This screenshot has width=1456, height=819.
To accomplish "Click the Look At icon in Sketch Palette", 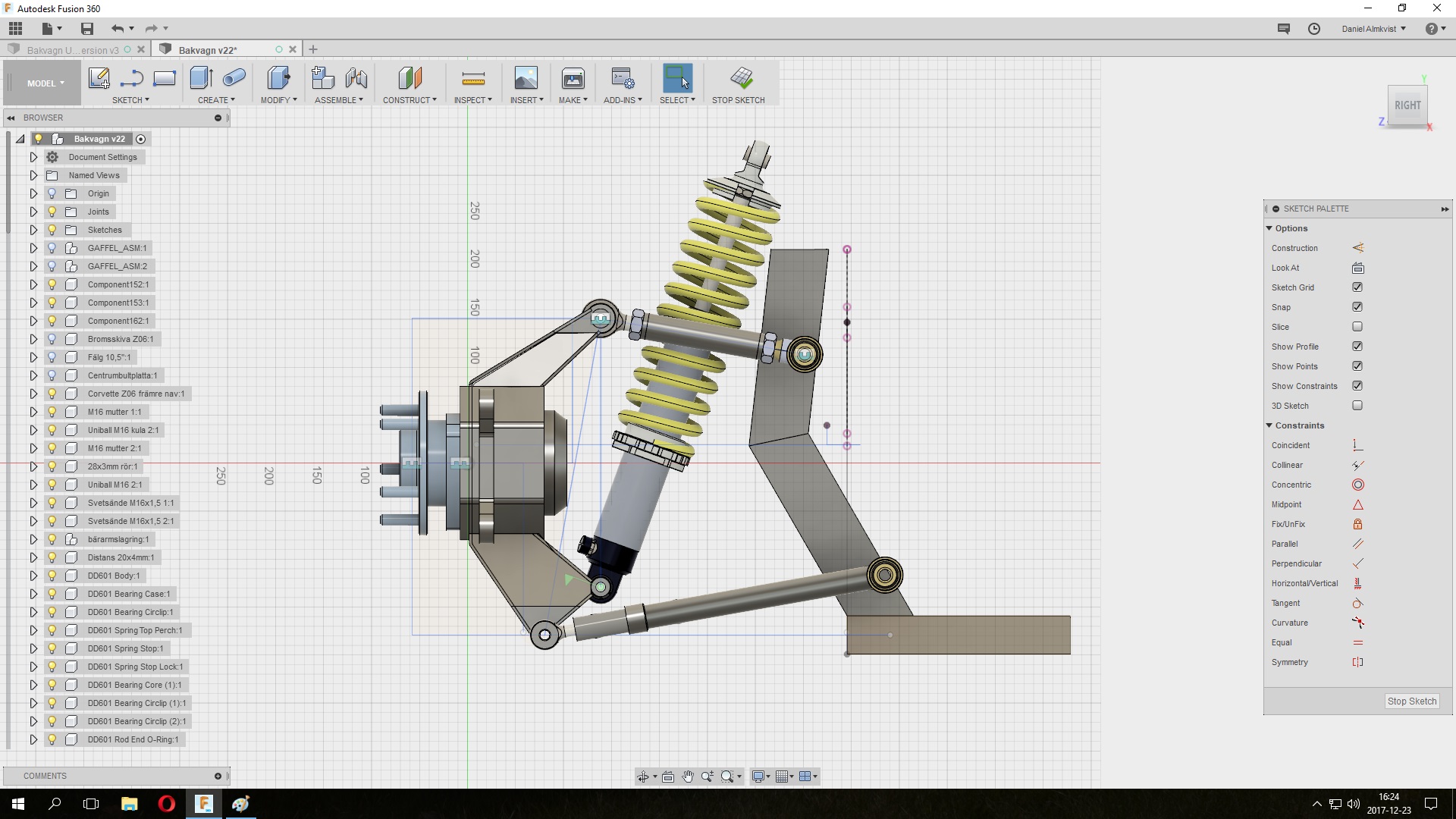I will 1357,268.
